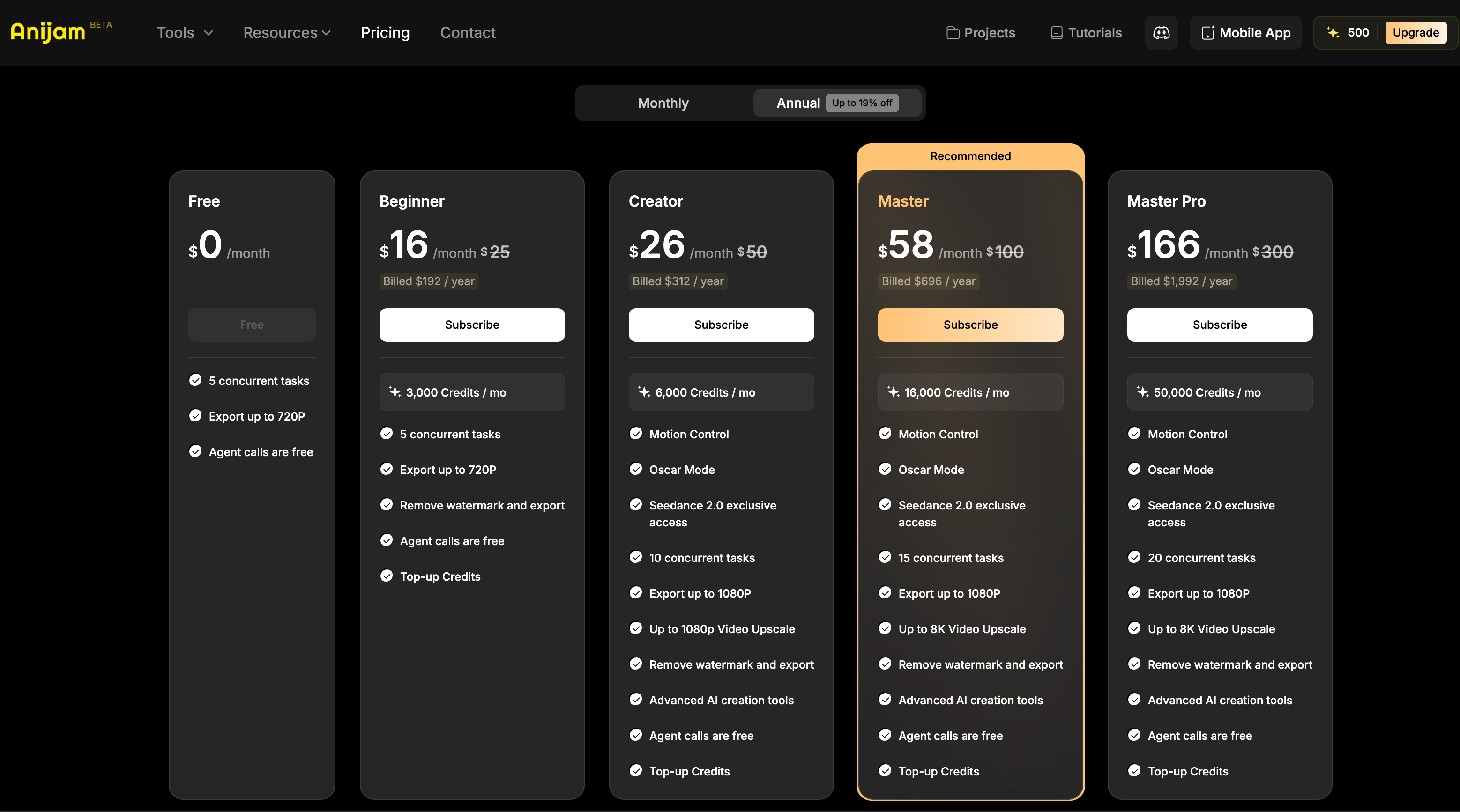Viewport: 1460px width, 812px height.
Task: Click the BETA label by the logo
Action: [x=101, y=25]
